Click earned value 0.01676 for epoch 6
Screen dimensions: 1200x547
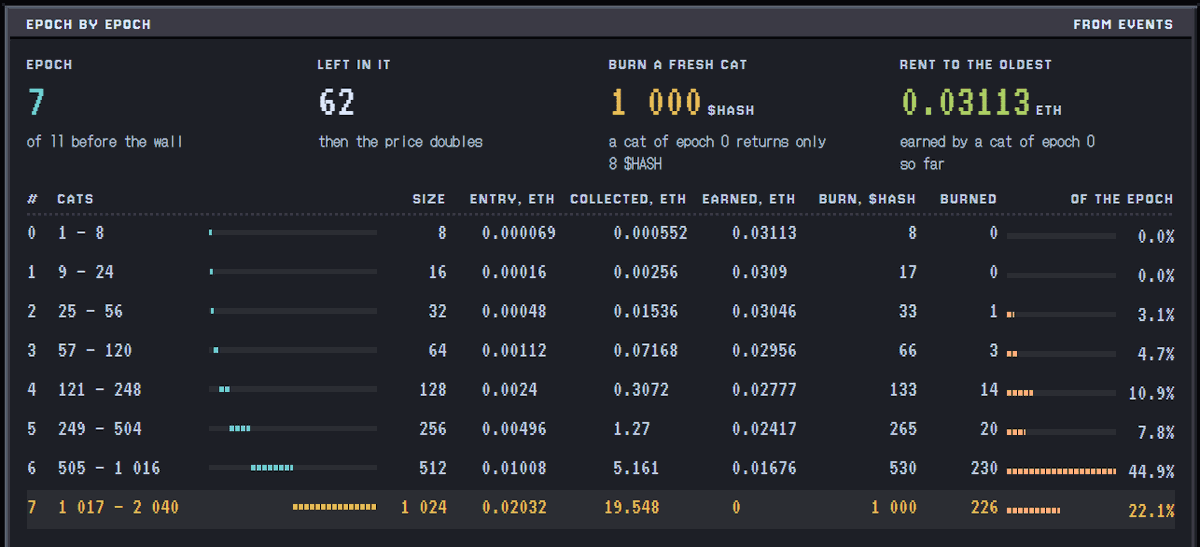764,468
